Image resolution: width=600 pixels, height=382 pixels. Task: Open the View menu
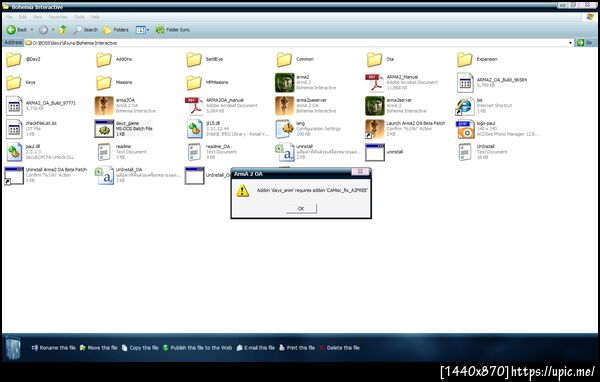38,17
